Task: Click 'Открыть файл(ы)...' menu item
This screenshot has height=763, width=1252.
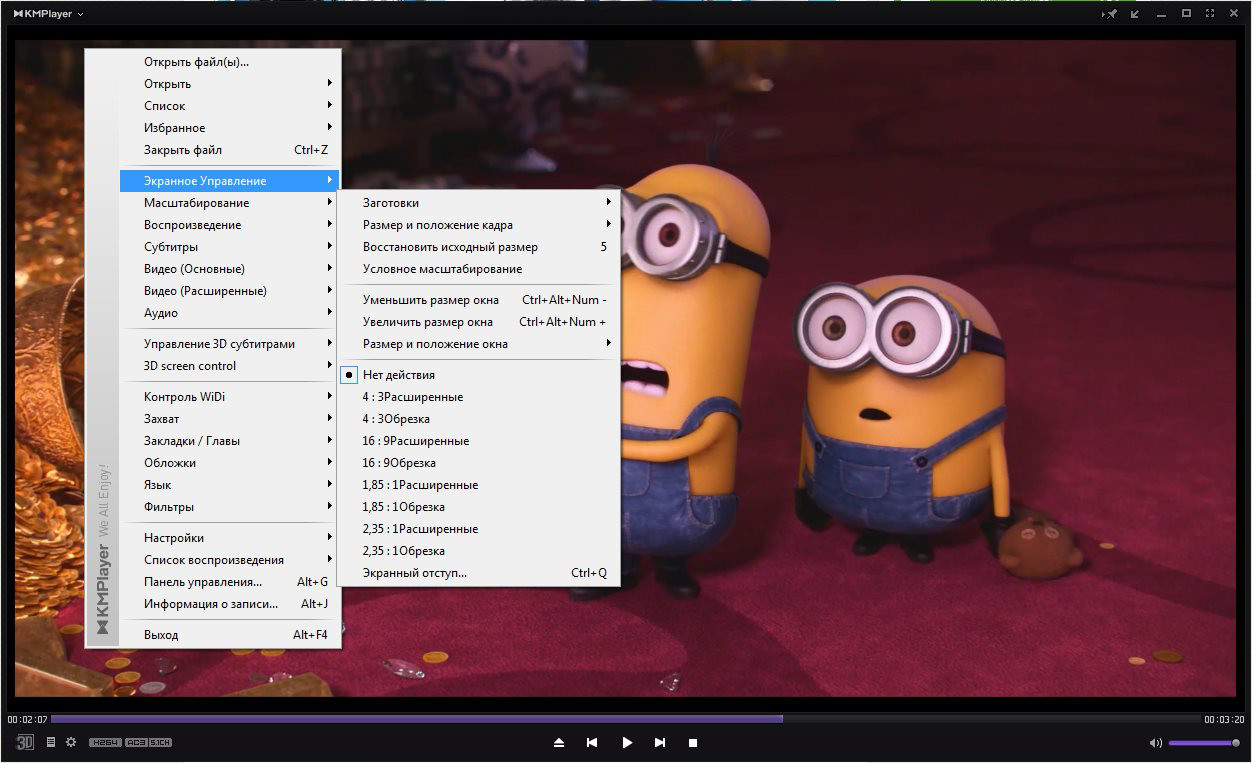Action: coord(229,62)
